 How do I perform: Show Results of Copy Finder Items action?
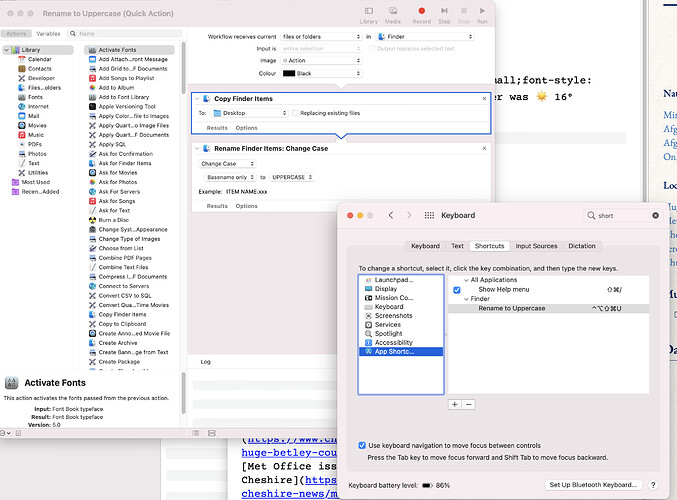point(217,128)
